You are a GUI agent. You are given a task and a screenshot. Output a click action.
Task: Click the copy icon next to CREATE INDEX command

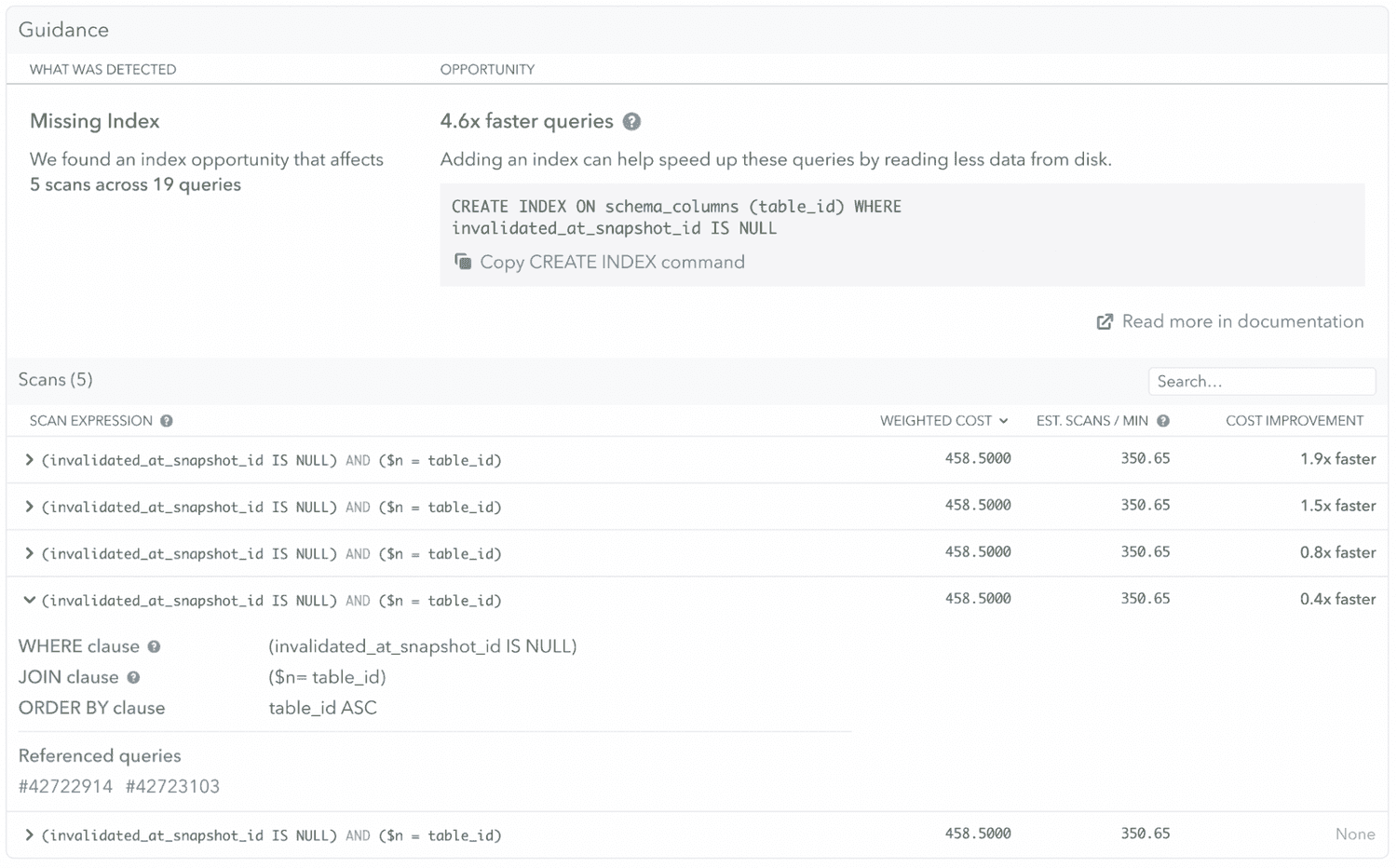tap(463, 262)
